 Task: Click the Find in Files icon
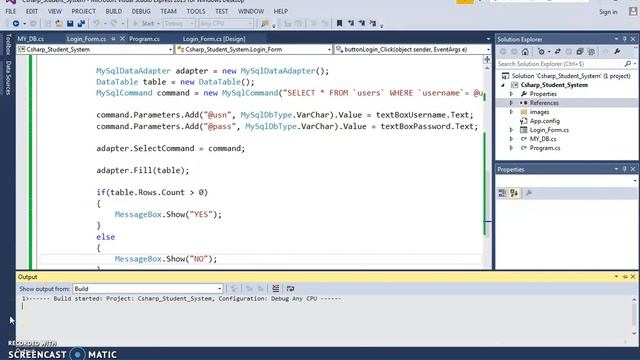(265, 24)
